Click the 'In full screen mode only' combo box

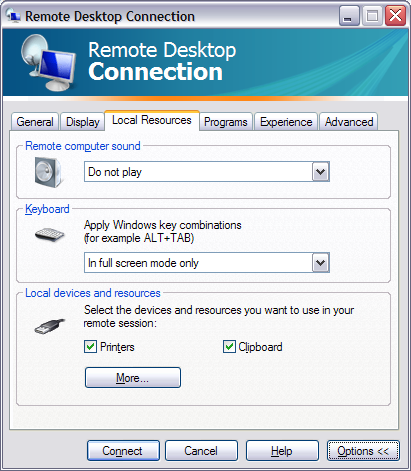[x=207, y=263]
